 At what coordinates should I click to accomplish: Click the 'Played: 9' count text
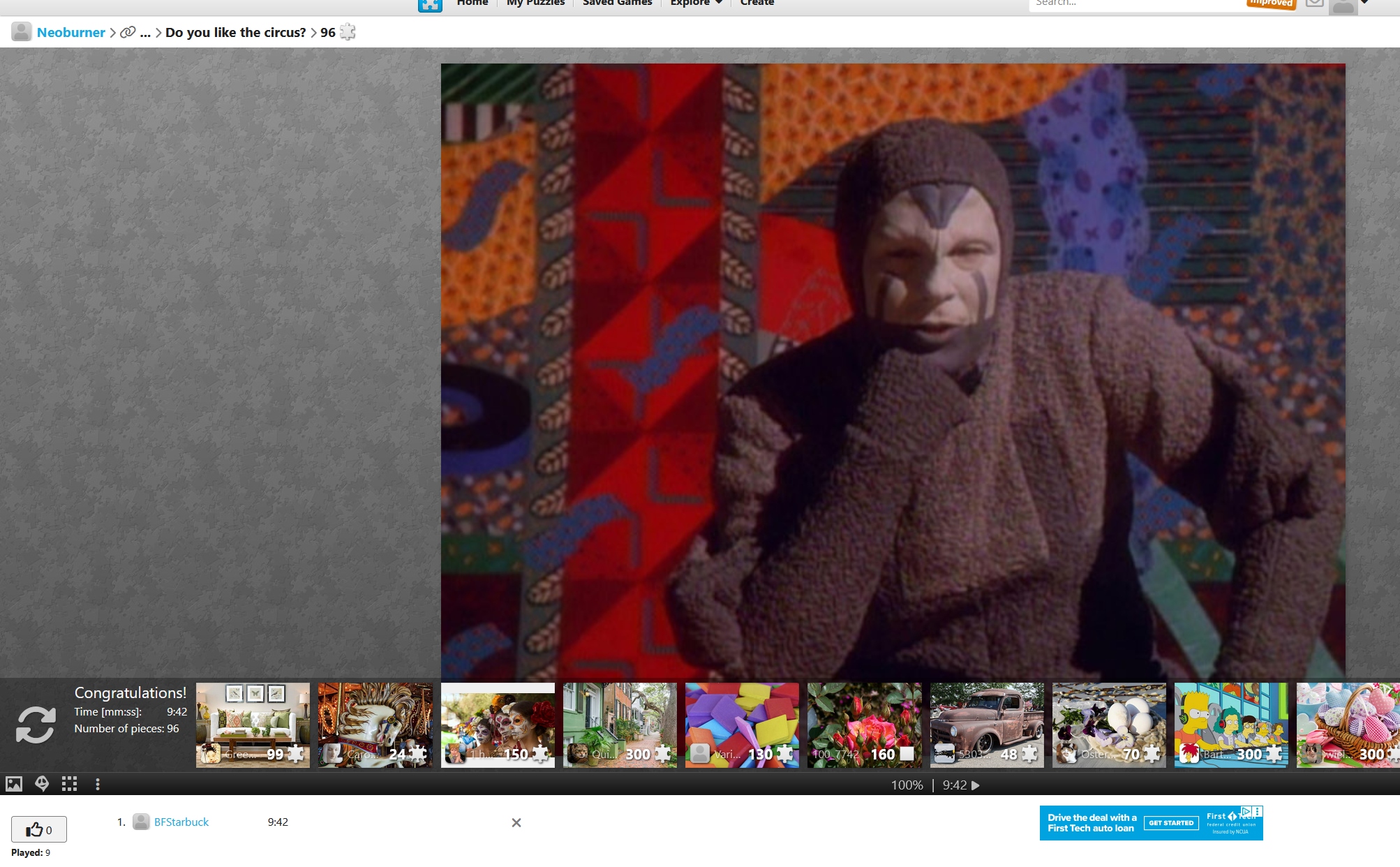31,852
